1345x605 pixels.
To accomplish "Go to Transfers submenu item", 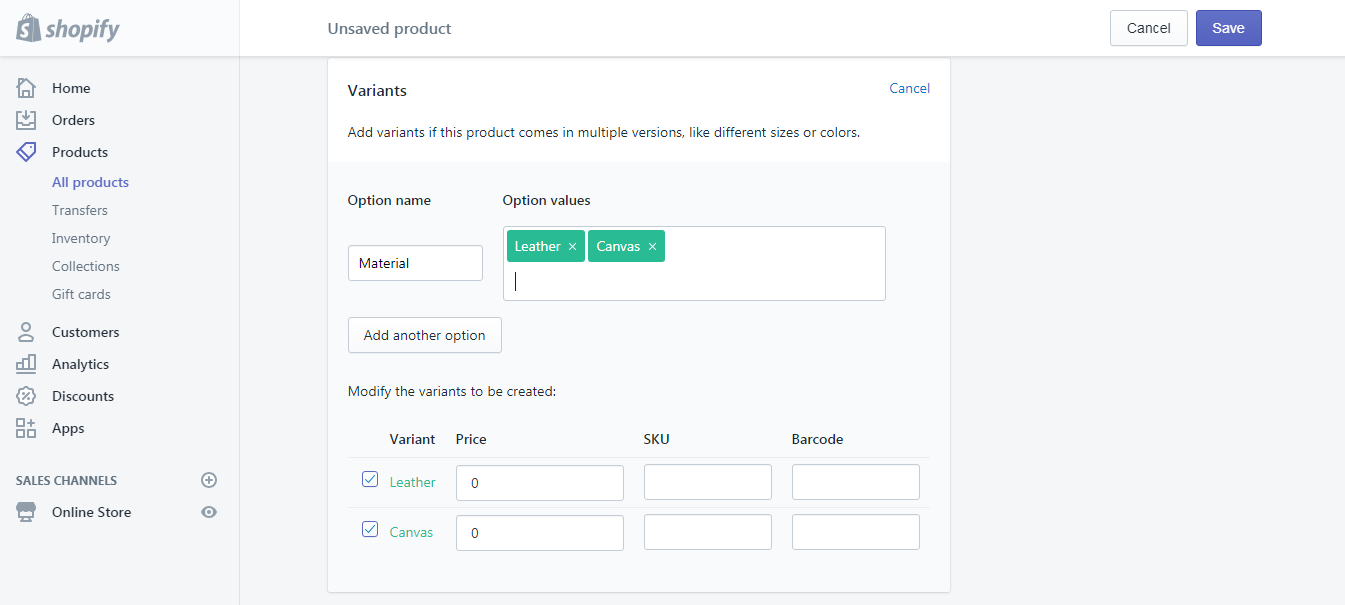I will tap(80, 210).
